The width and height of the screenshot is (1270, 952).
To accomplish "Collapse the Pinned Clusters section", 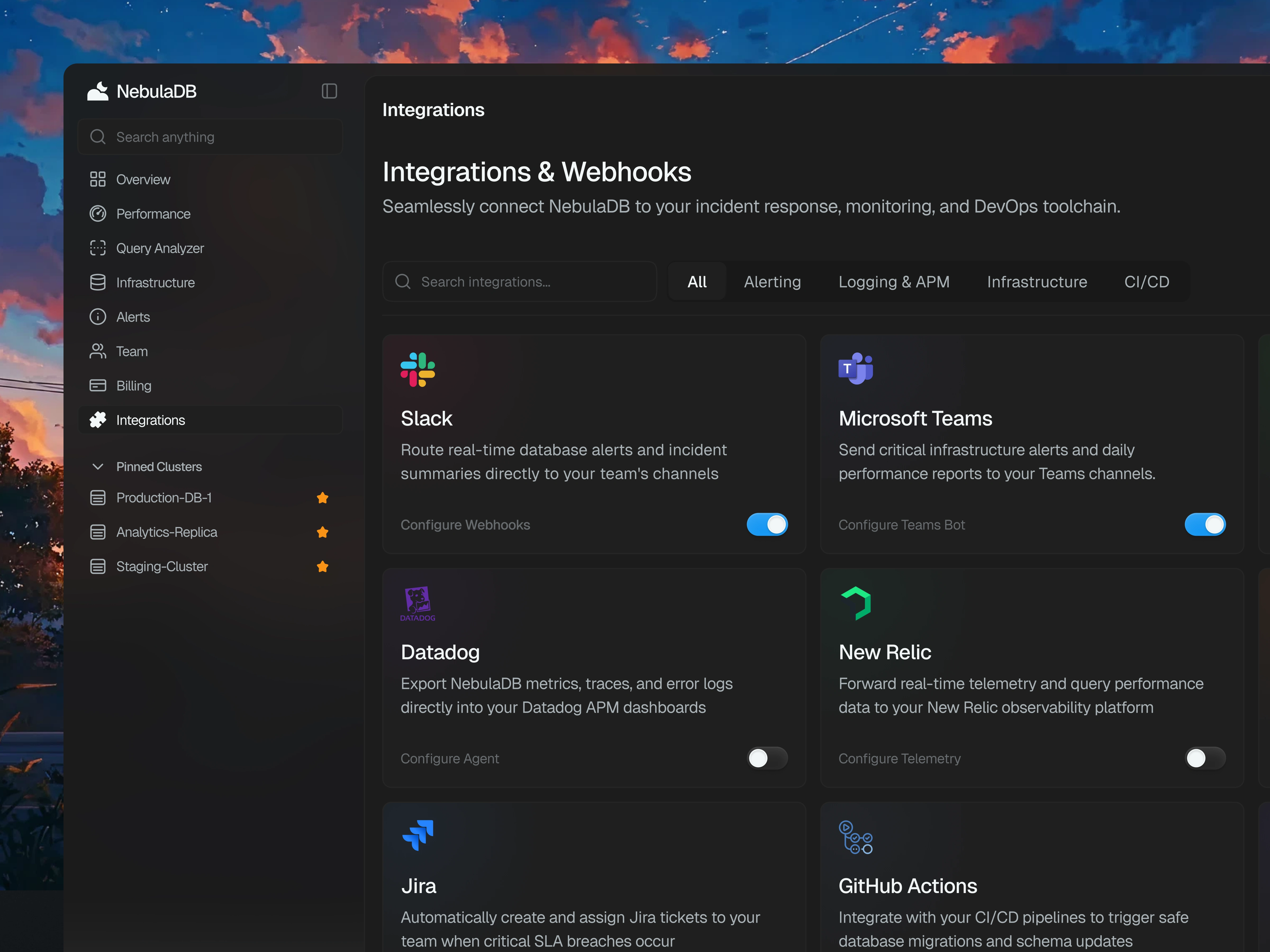I will tap(98, 466).
